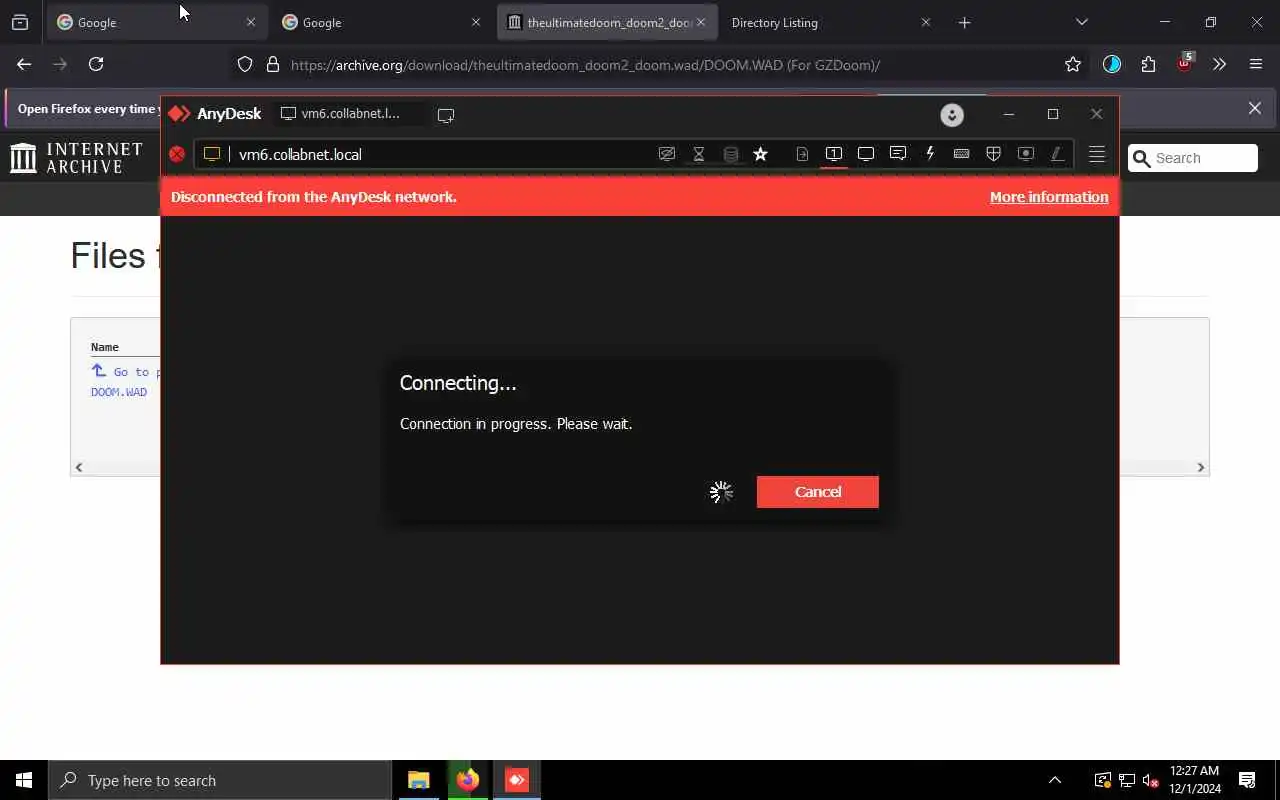Expand the list all tabs dropdown in Firefox
The image size is (1280, 800).
pyautogui.click(x=1082, y=22)
